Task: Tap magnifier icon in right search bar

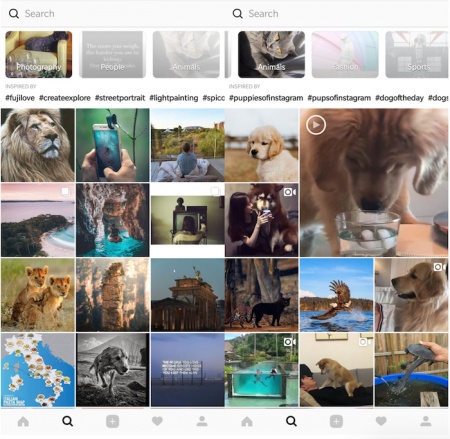Action: (x=237, y=14)
